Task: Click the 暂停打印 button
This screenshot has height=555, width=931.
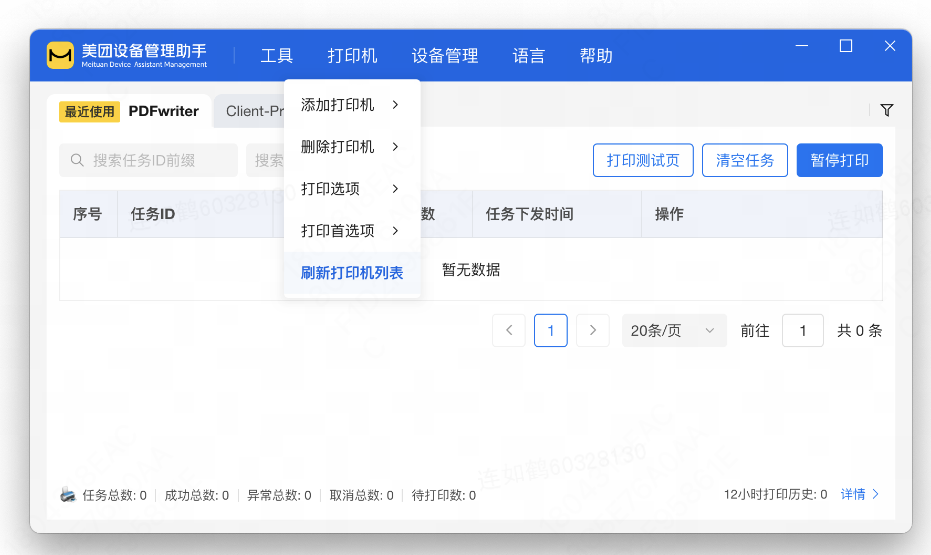Action: (840, 160)
